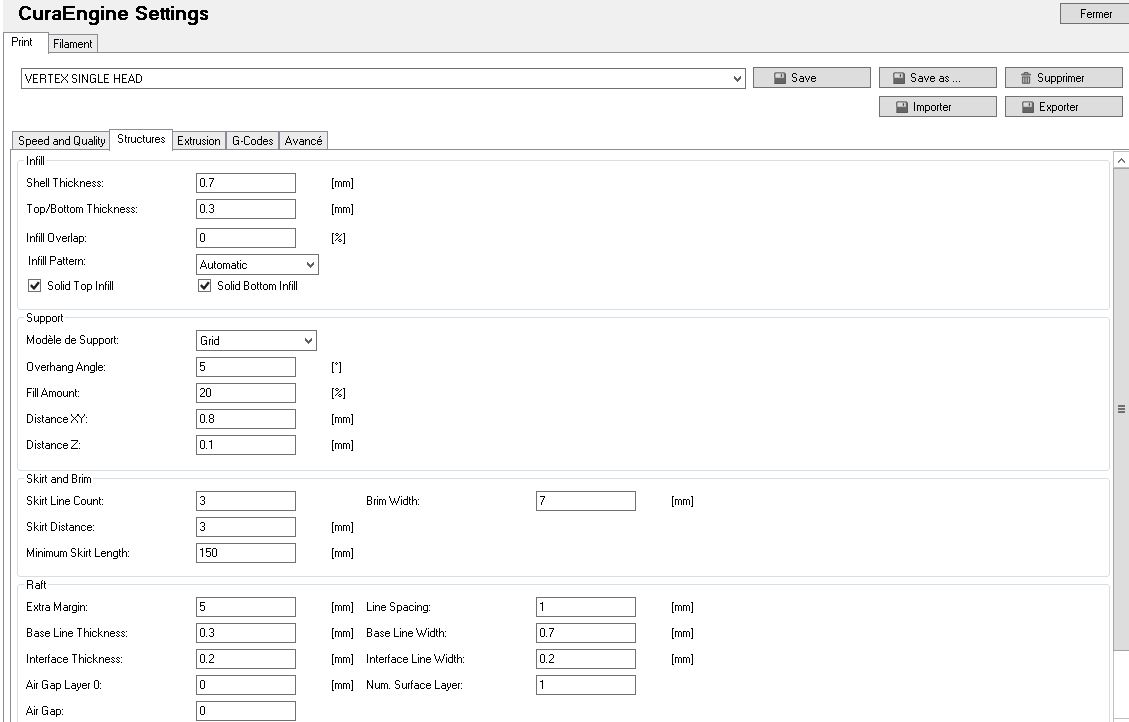The image size is (1129, 722).
Task: Select the Extrusion tab
Action: [198, 141]
